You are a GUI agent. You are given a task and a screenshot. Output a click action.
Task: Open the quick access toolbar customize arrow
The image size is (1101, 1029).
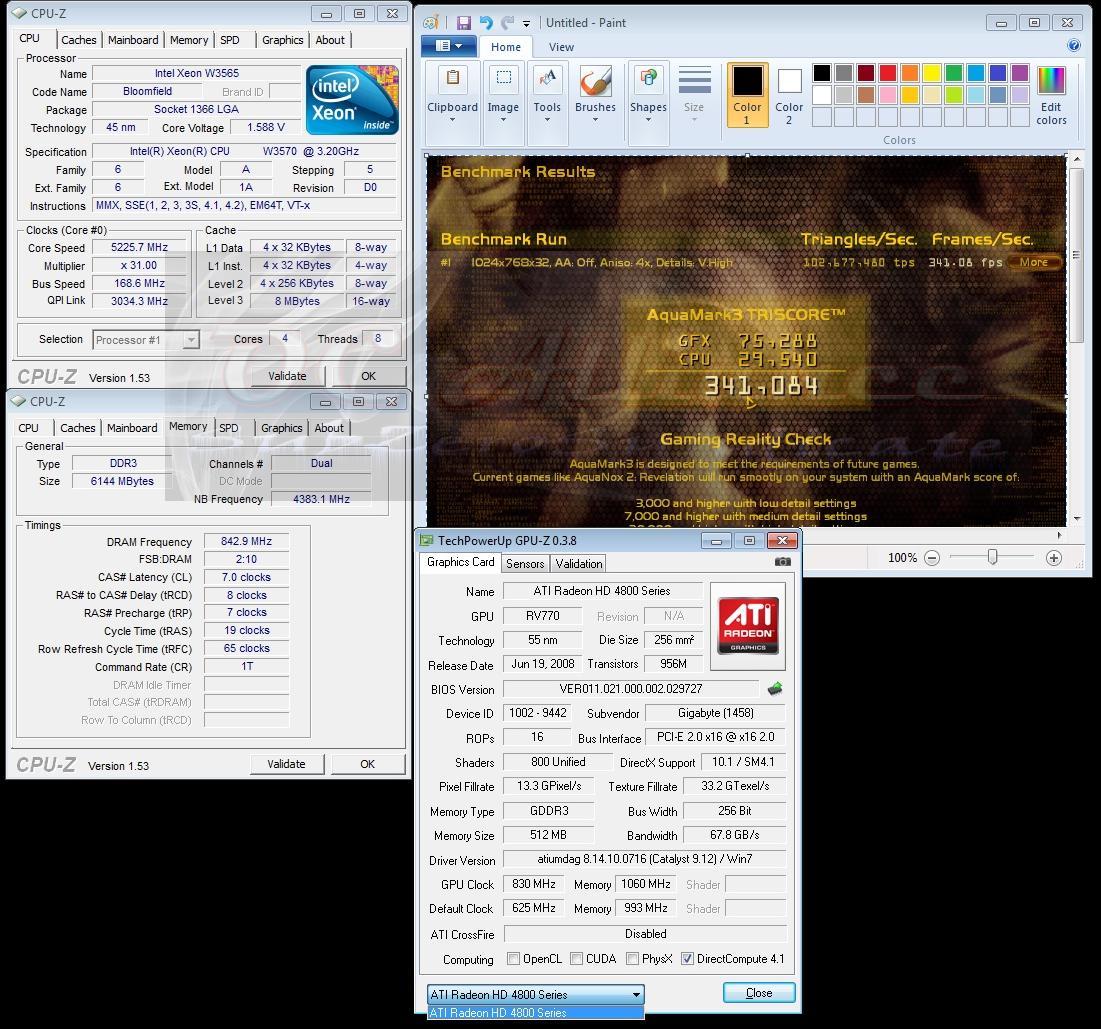click(x=526, y=24)
